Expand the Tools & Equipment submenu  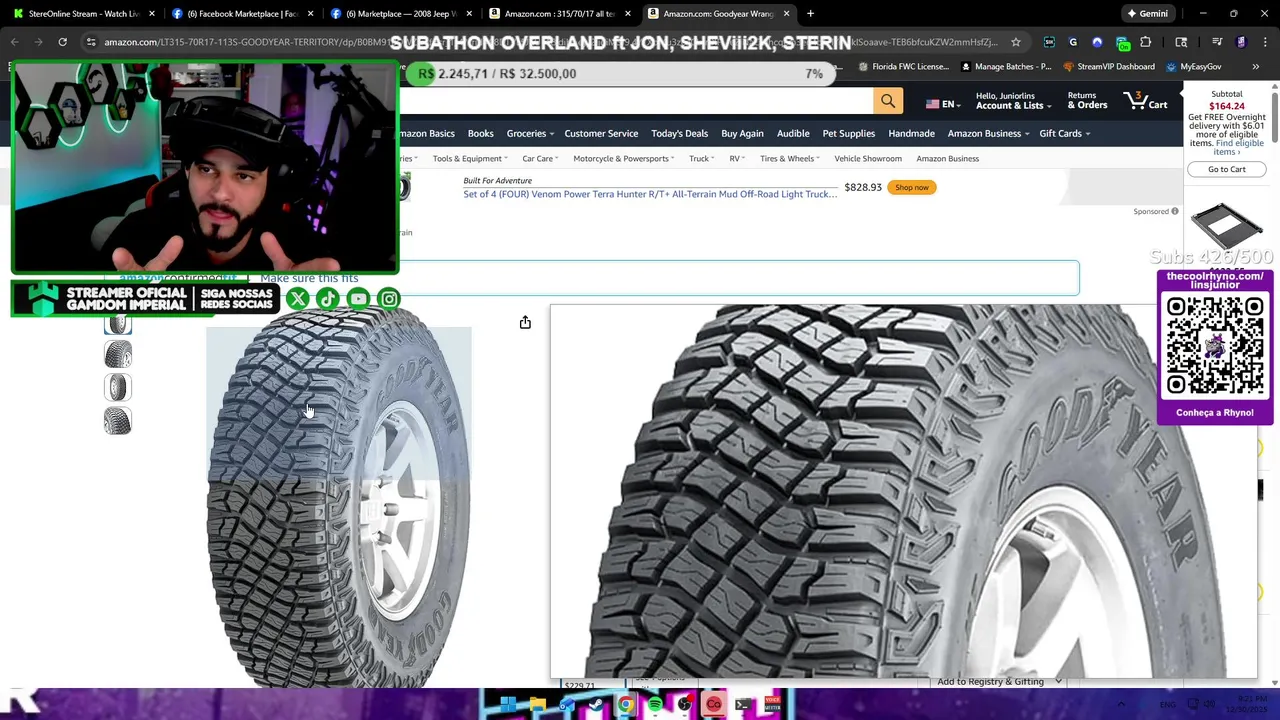[x=470, y=158]
